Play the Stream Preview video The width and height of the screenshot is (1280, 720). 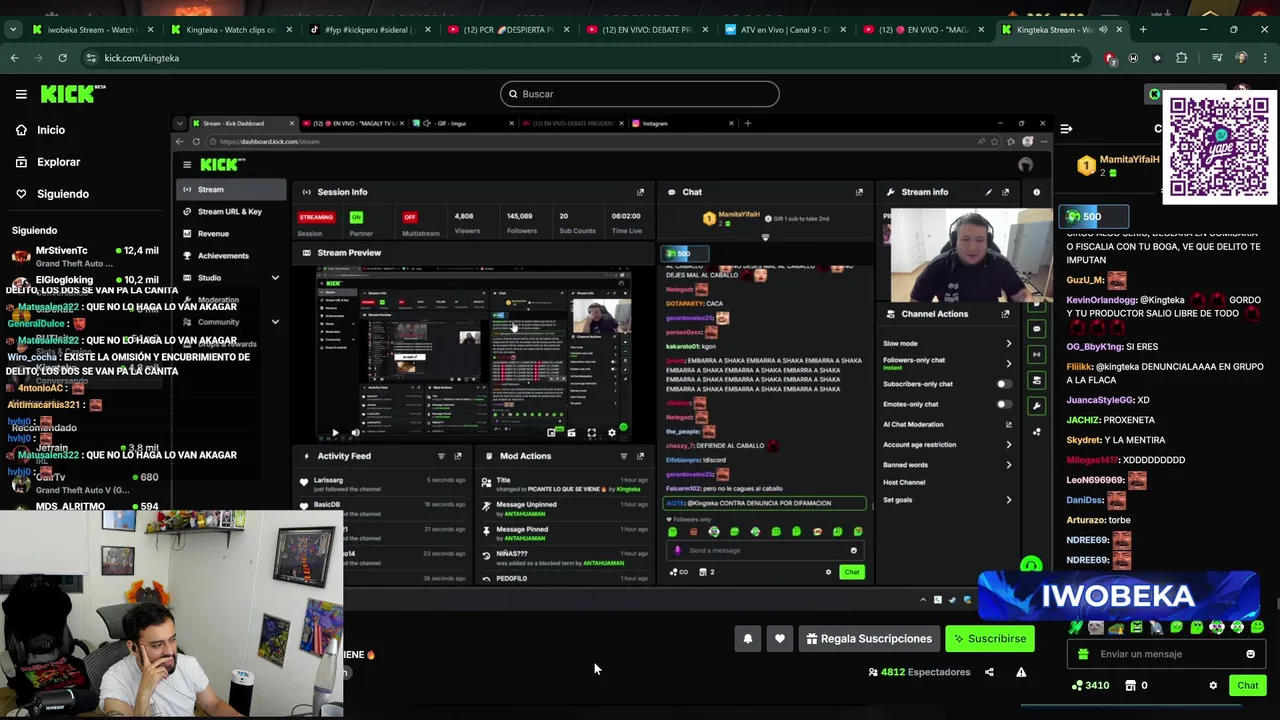(x=335, y=433)
